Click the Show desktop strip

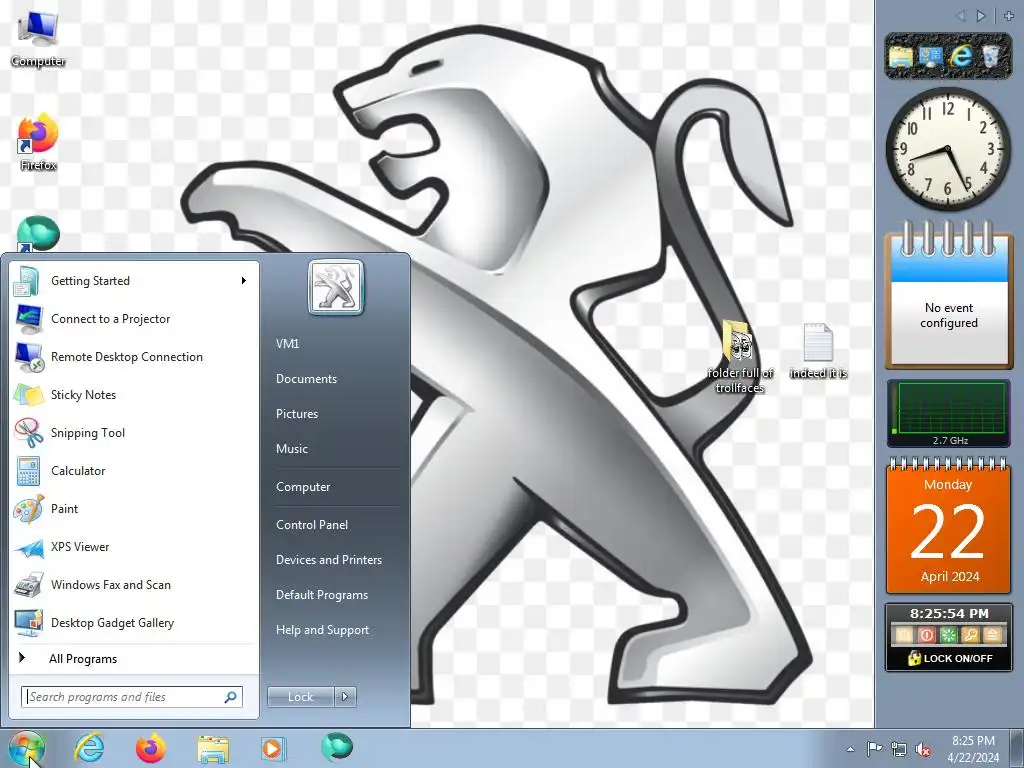[x=1017, y=749]
